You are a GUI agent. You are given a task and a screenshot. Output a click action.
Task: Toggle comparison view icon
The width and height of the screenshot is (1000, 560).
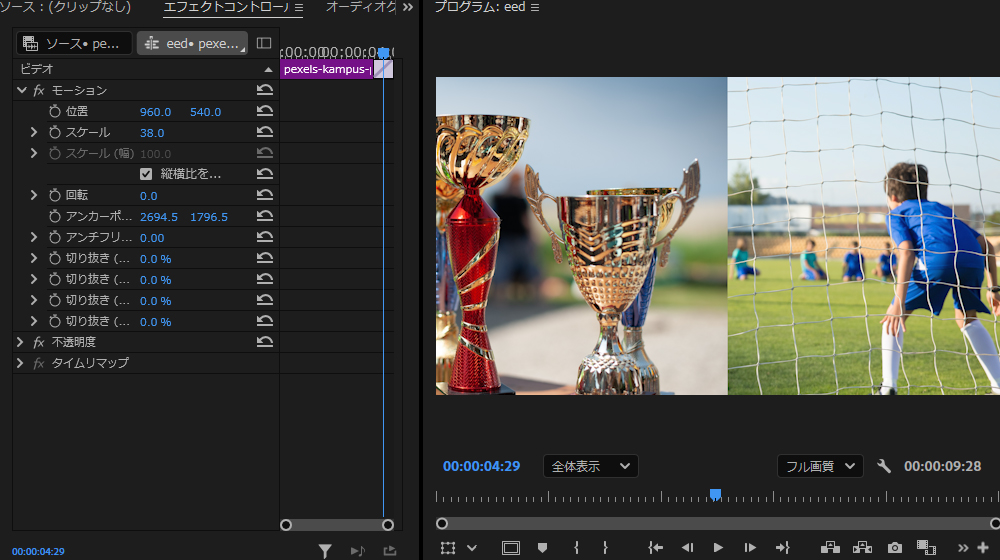[926, 548]
